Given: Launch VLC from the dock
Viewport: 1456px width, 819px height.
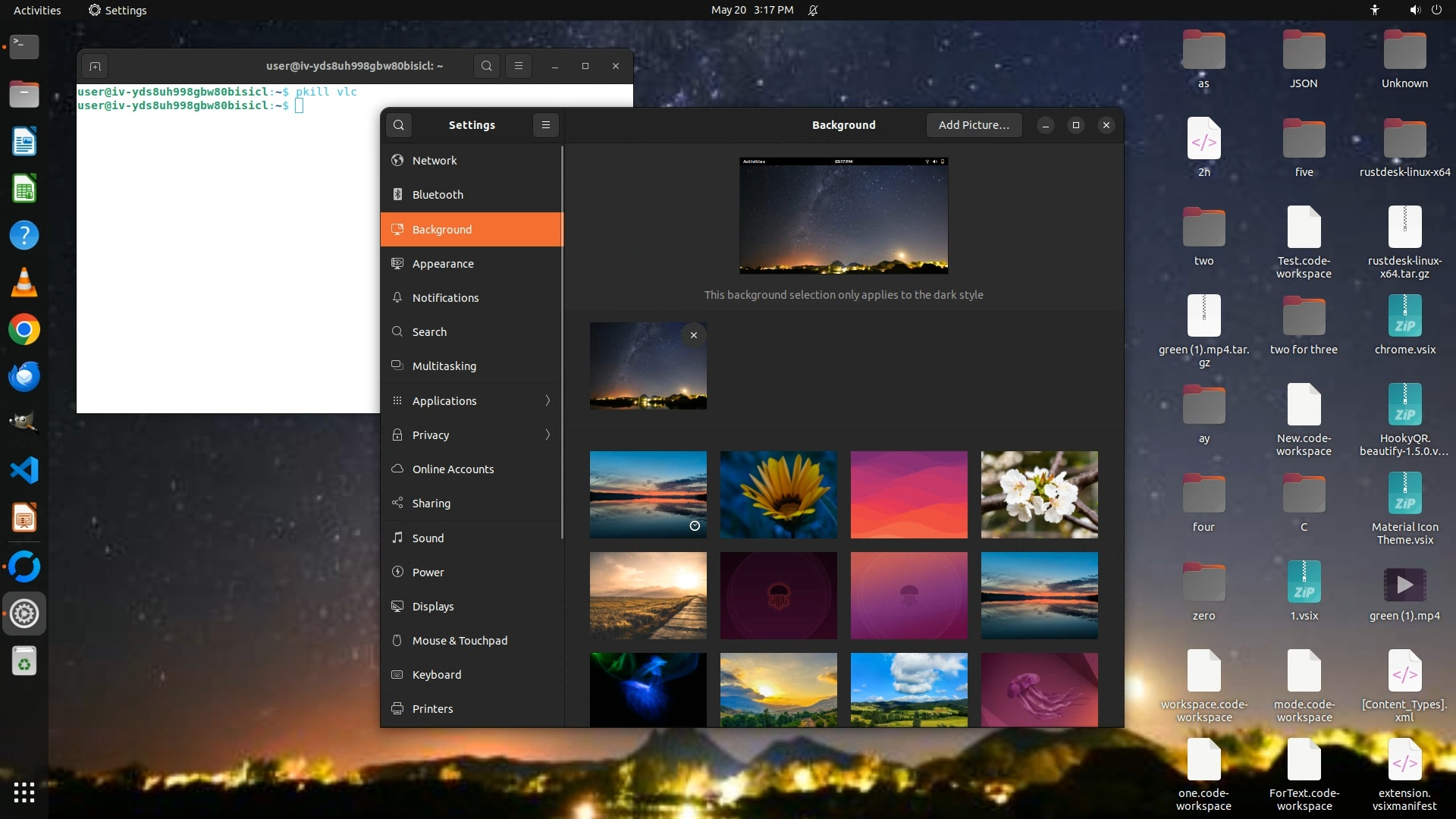Looking at the screenshot, I should click(24, 282).
